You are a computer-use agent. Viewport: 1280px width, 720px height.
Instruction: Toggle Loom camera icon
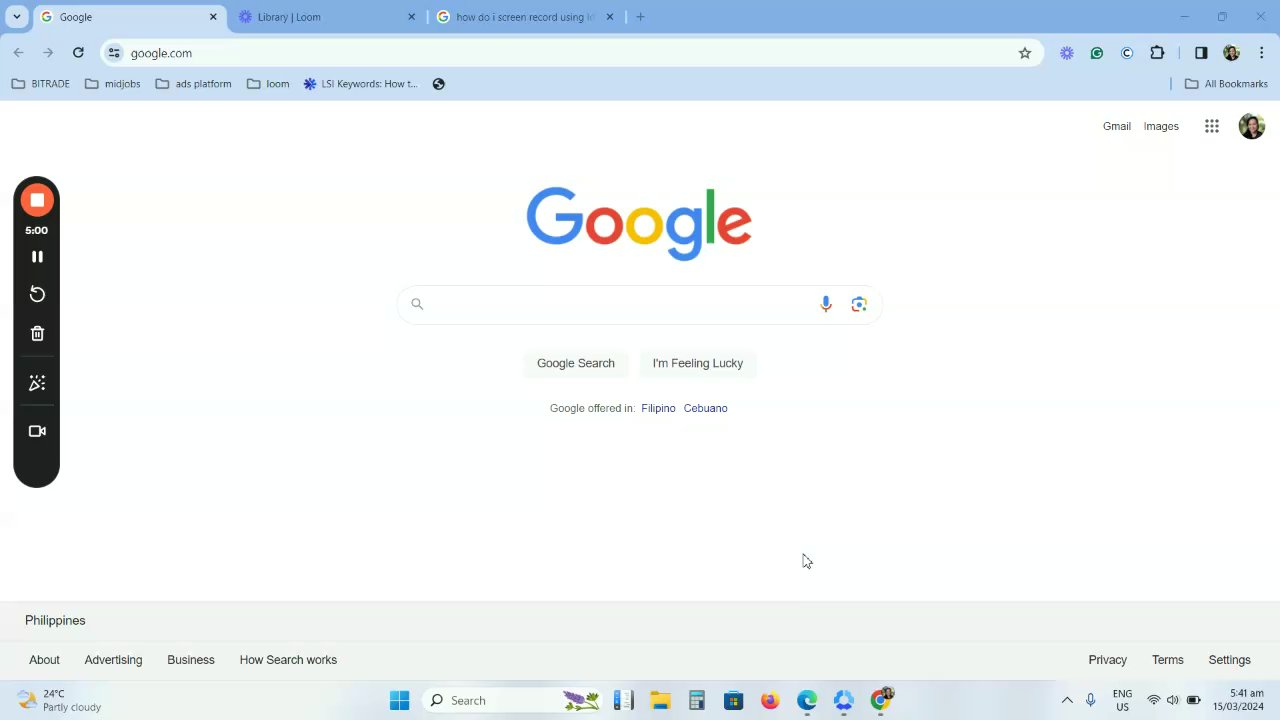click(x=37, y=431)
